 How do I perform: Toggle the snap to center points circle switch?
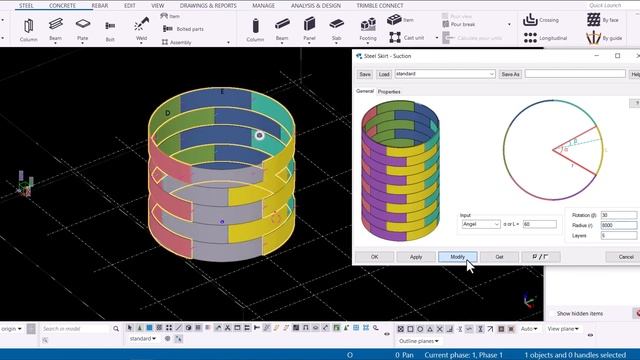coord(420,329)
